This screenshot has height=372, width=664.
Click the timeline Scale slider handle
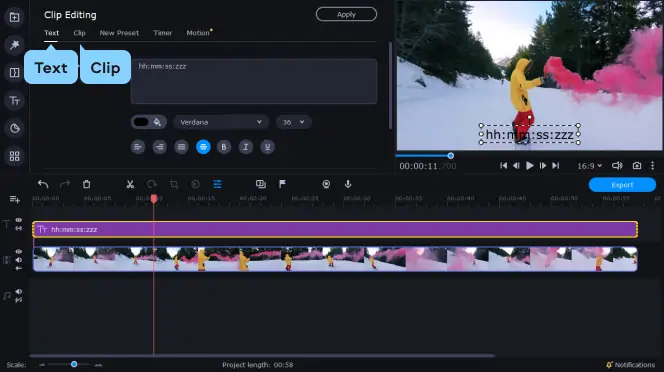click(x=74, y=364)
